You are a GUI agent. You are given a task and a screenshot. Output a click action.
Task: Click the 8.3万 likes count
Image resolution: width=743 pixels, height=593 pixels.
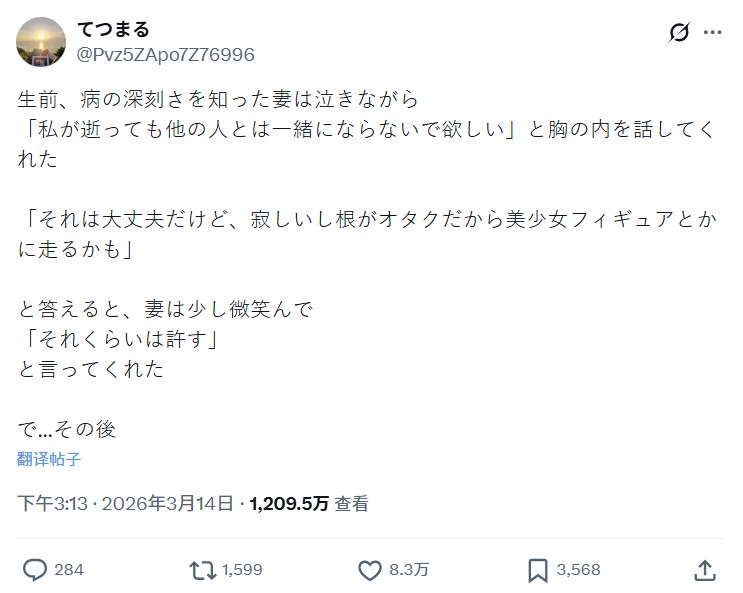[x=409, y=569]
